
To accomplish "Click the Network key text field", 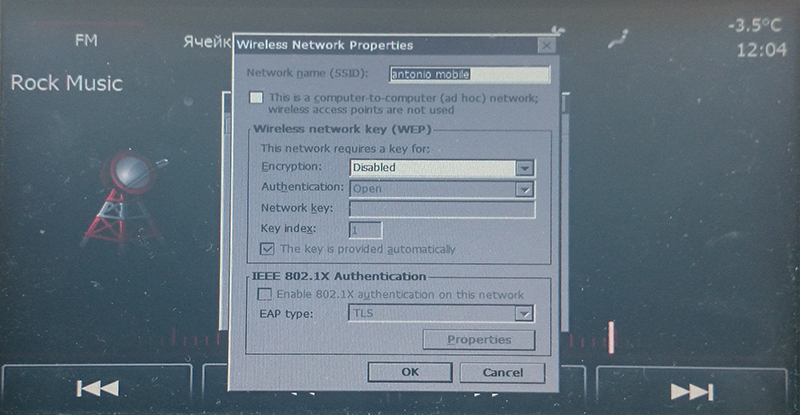I will tap(442, 209).
